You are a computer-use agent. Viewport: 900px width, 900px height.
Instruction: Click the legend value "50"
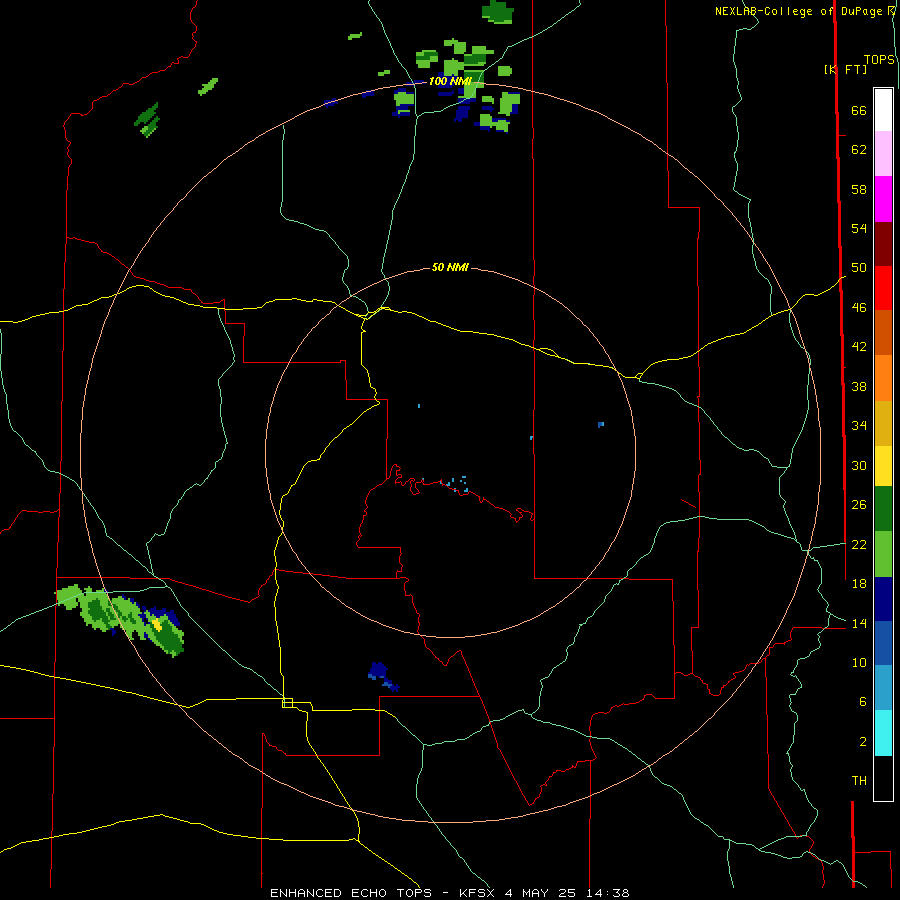(859, 267)
